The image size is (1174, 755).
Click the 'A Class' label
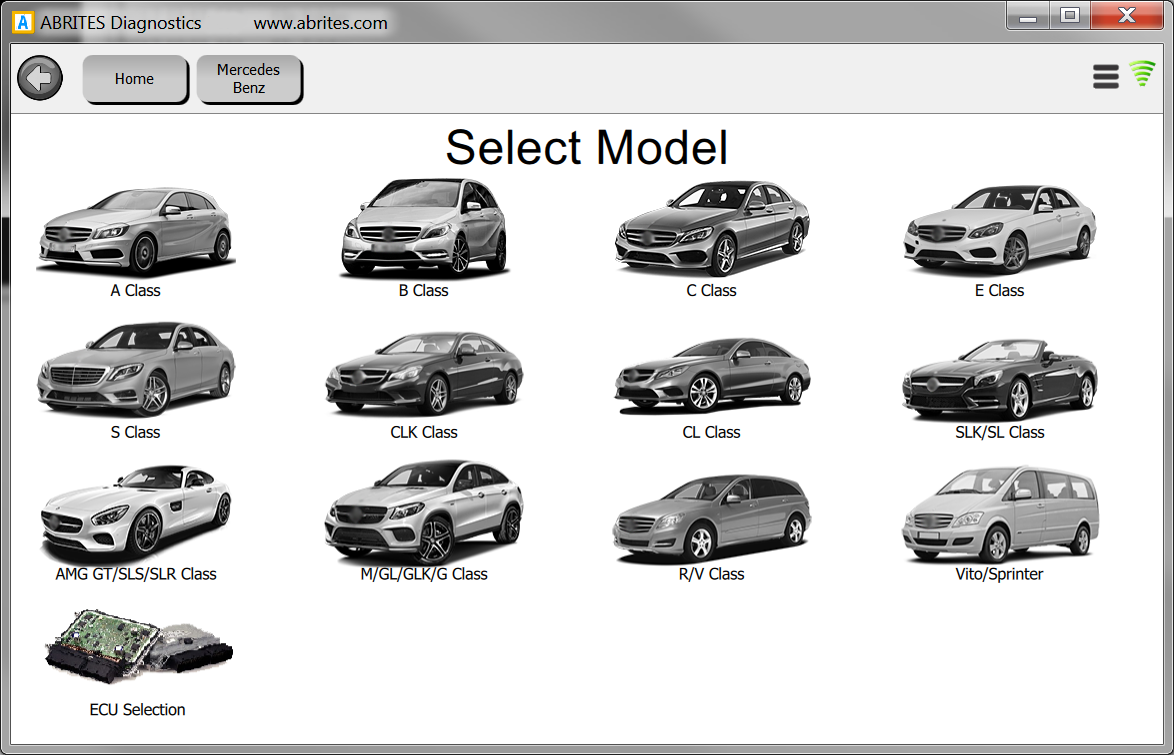click(x=136, y=291)
